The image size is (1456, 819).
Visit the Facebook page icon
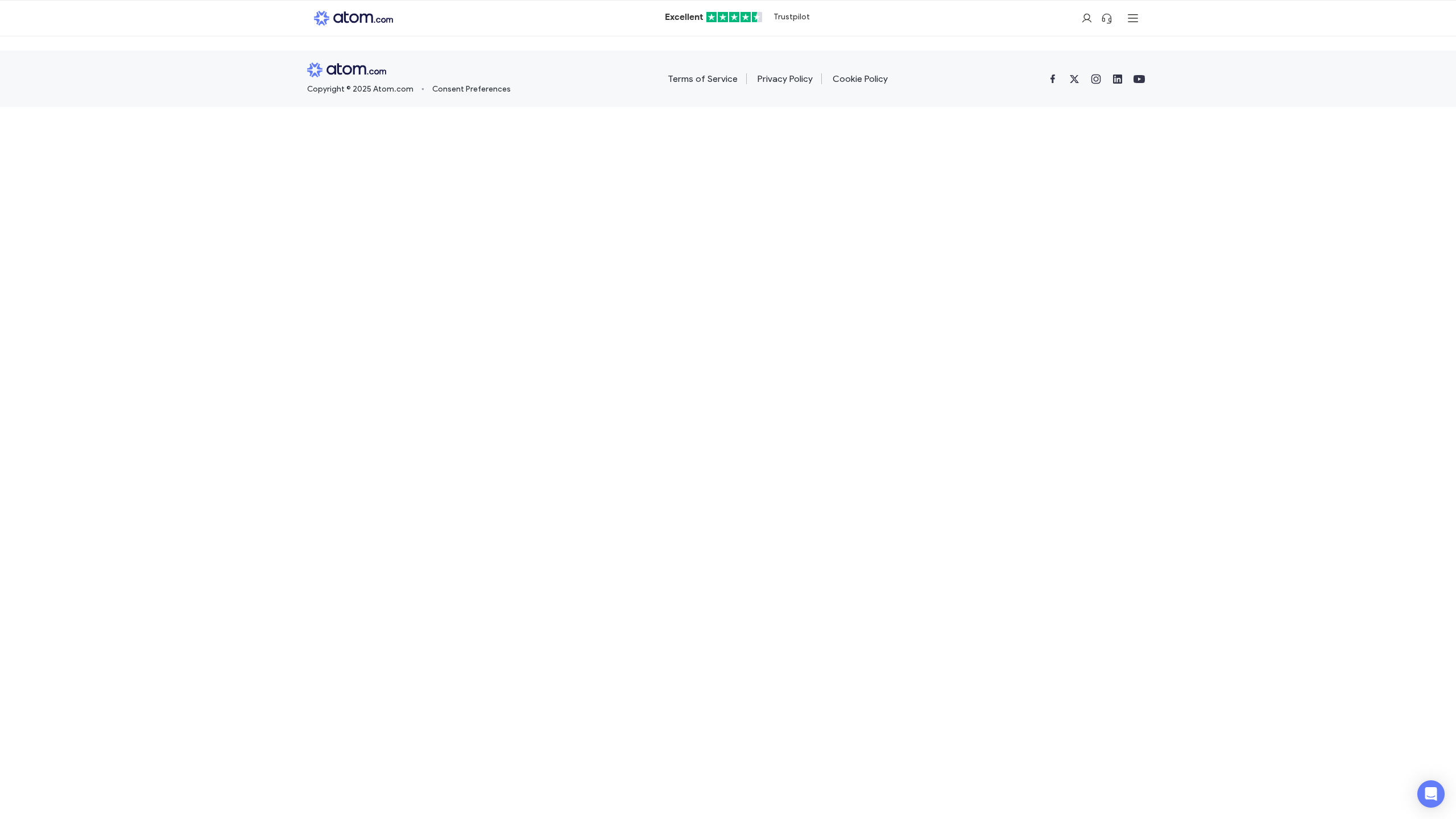[x=1053, y=79]
